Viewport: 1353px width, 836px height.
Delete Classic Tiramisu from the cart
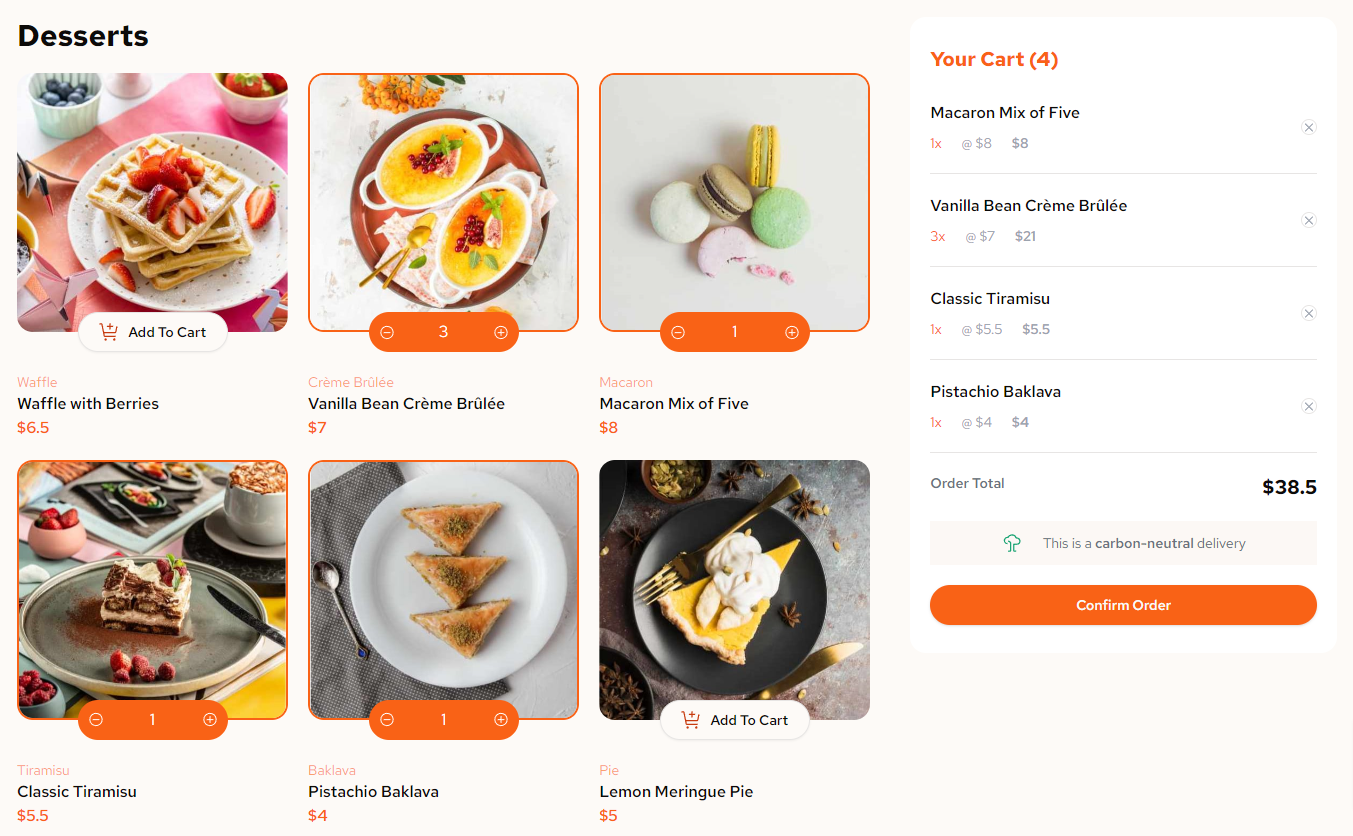1309,313
